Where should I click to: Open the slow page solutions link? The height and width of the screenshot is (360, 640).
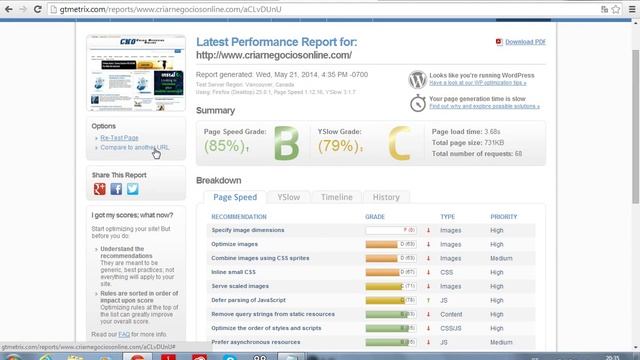484,106
